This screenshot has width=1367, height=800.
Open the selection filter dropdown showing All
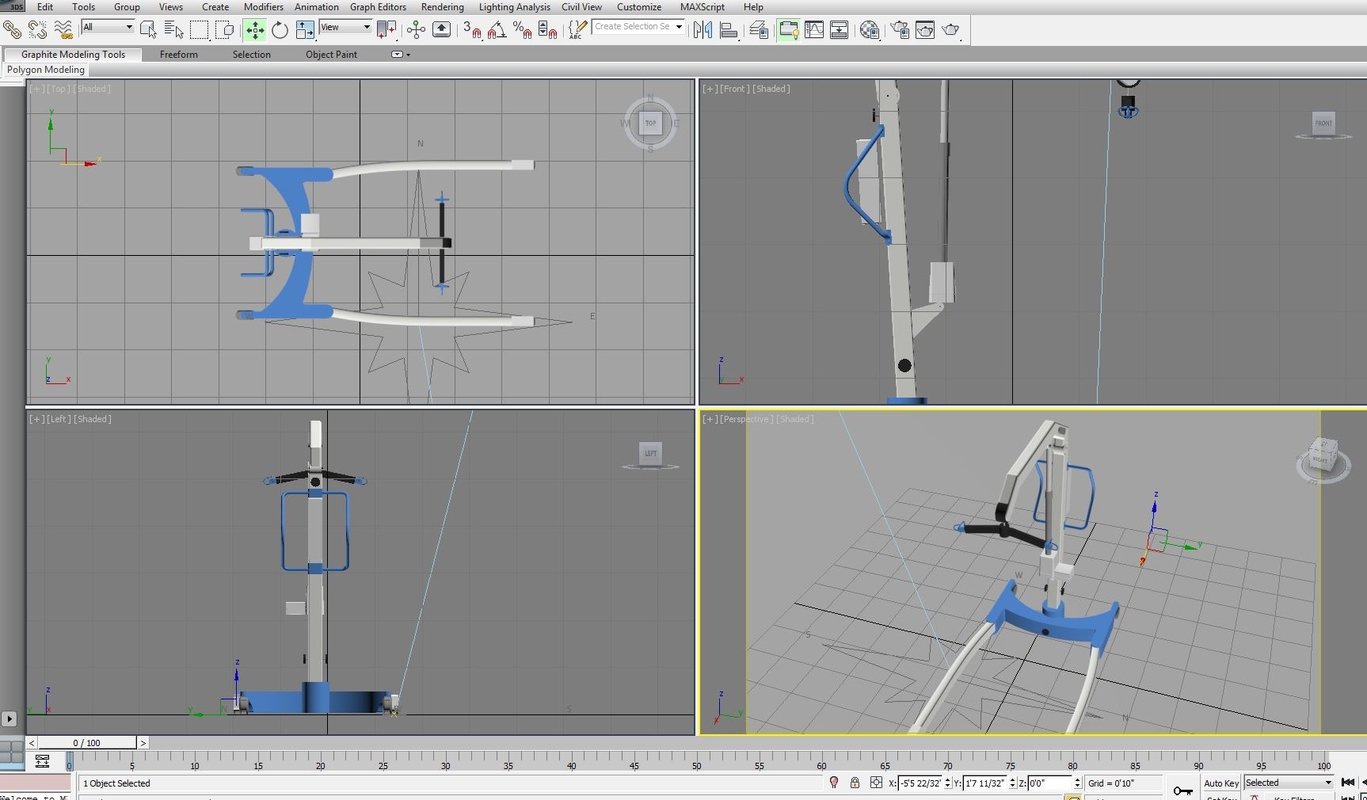tap(105, 27)
